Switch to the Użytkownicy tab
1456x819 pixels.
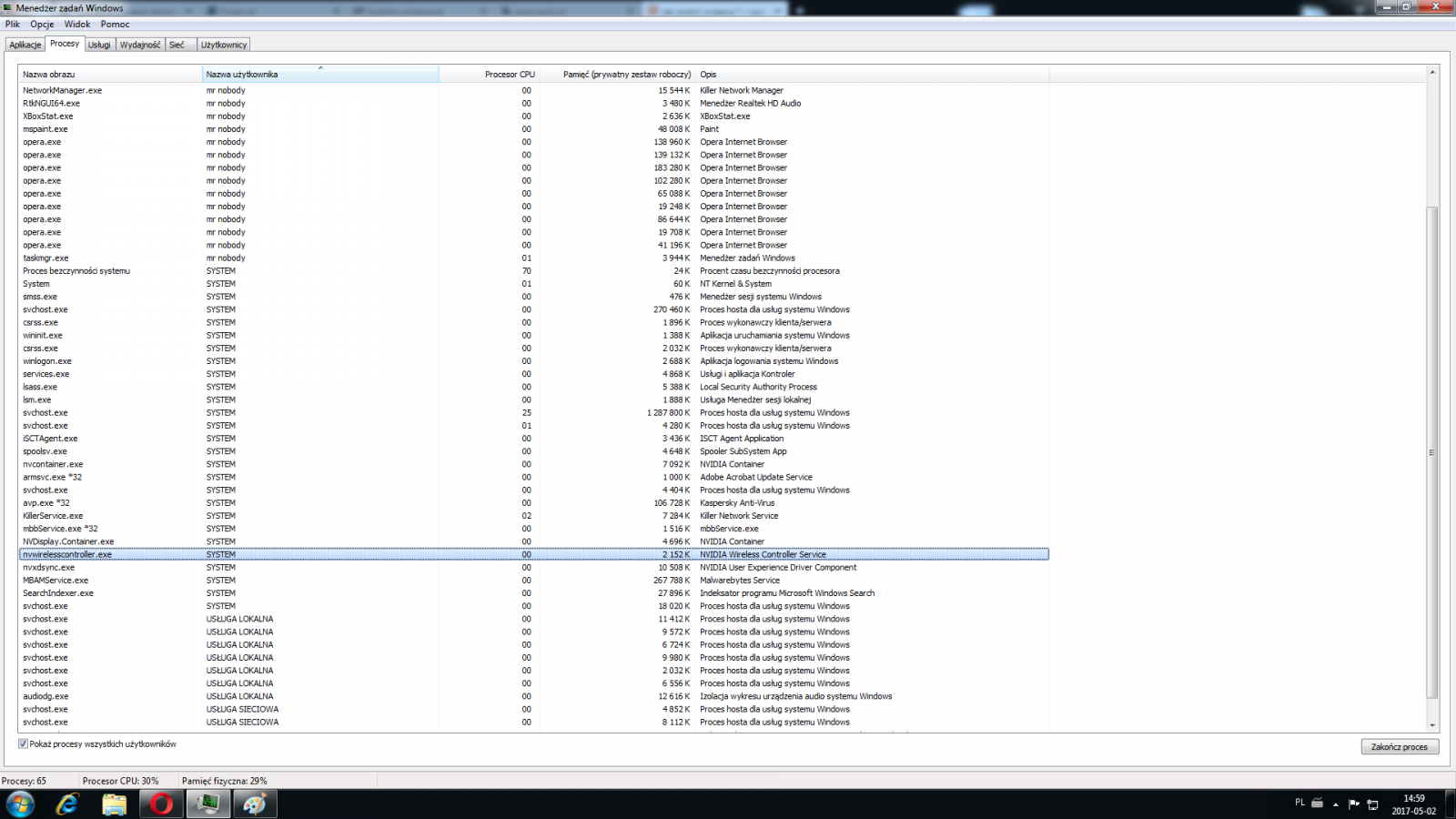223,45
